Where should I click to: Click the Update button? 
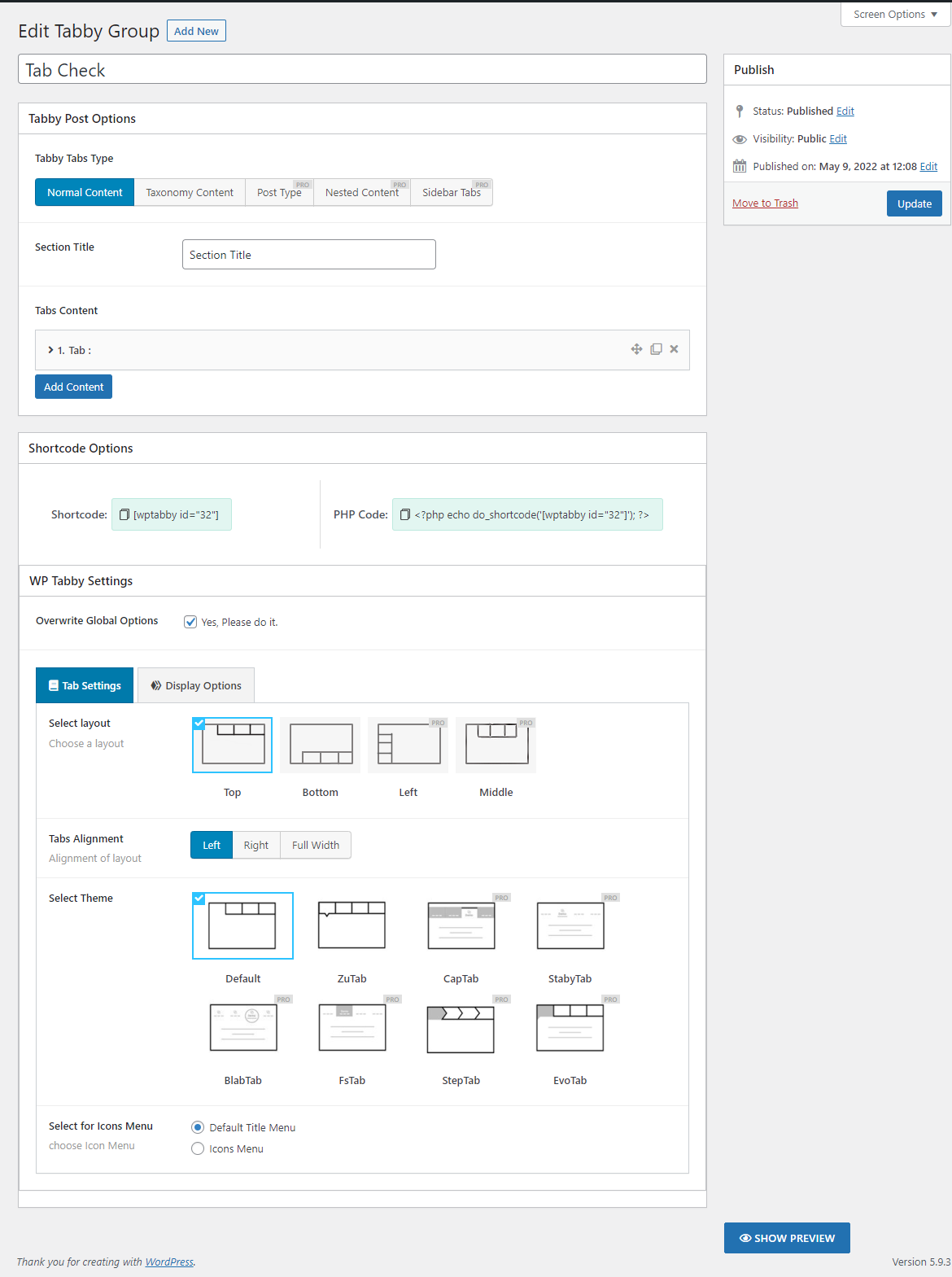point(915,203)
